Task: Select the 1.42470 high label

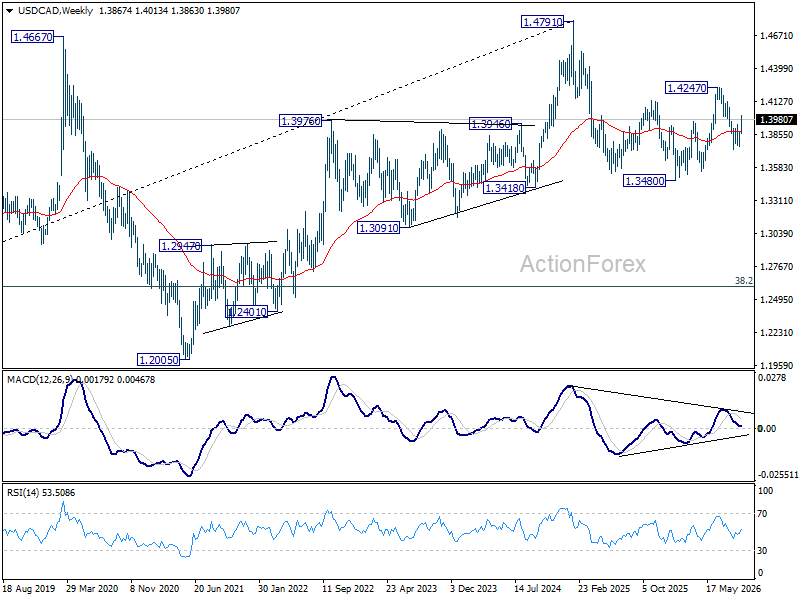Action: pyautogui.click(x=687, y=88)
